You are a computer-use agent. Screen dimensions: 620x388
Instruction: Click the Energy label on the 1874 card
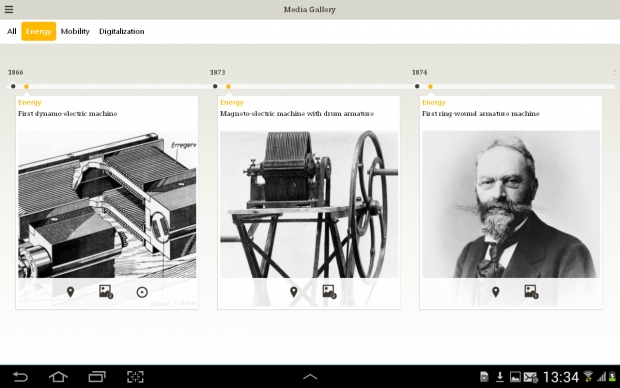[x=434, y=102]
